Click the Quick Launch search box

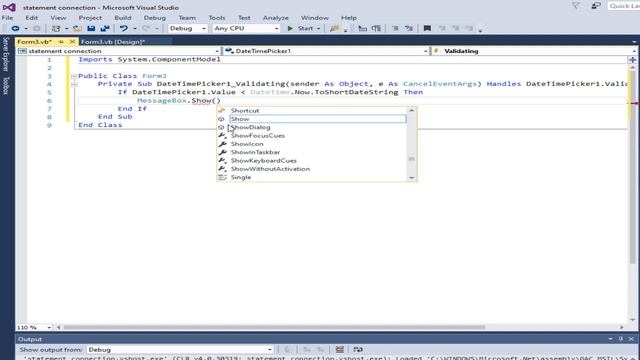624,6
